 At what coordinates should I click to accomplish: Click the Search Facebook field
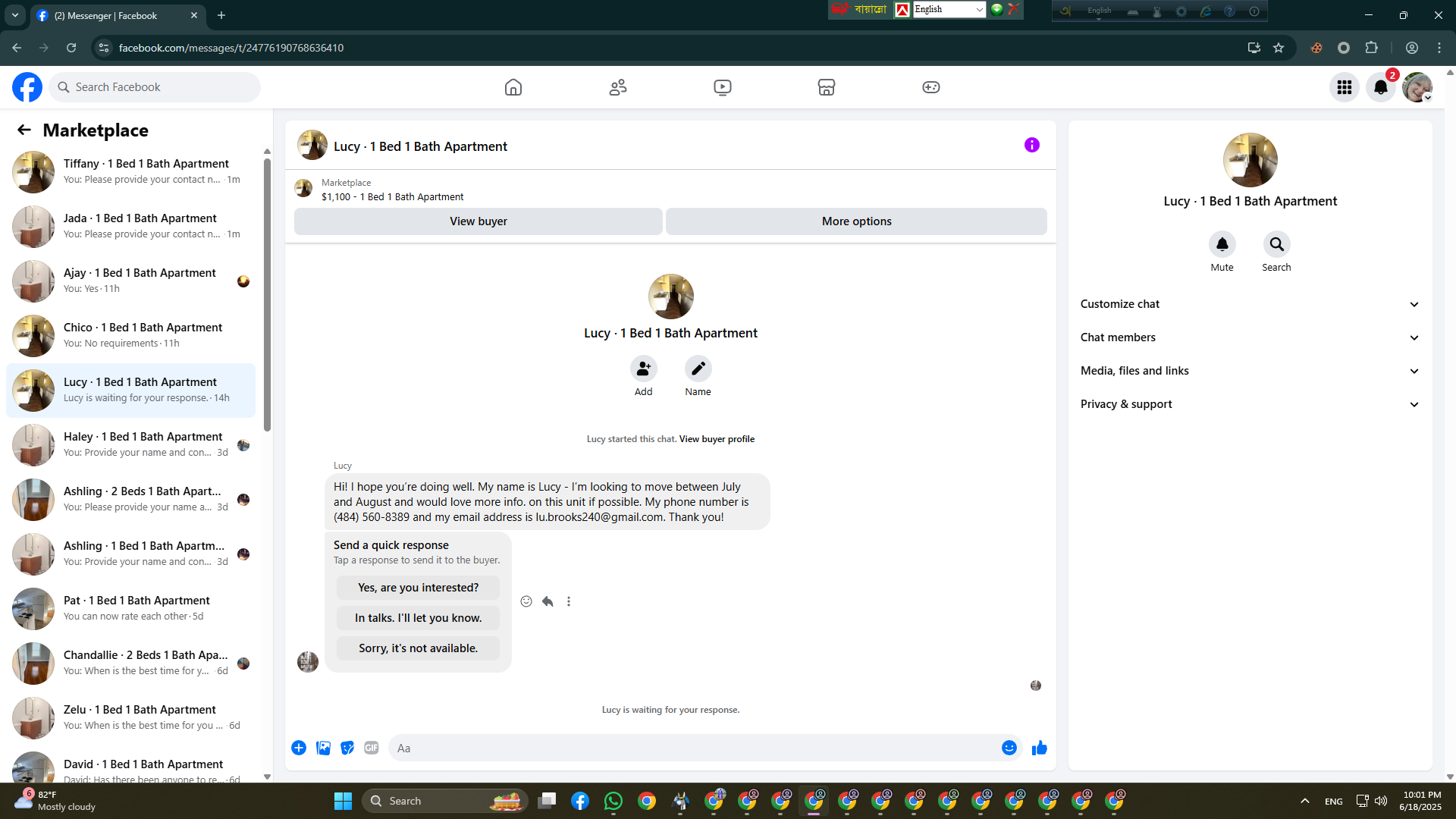155,87
